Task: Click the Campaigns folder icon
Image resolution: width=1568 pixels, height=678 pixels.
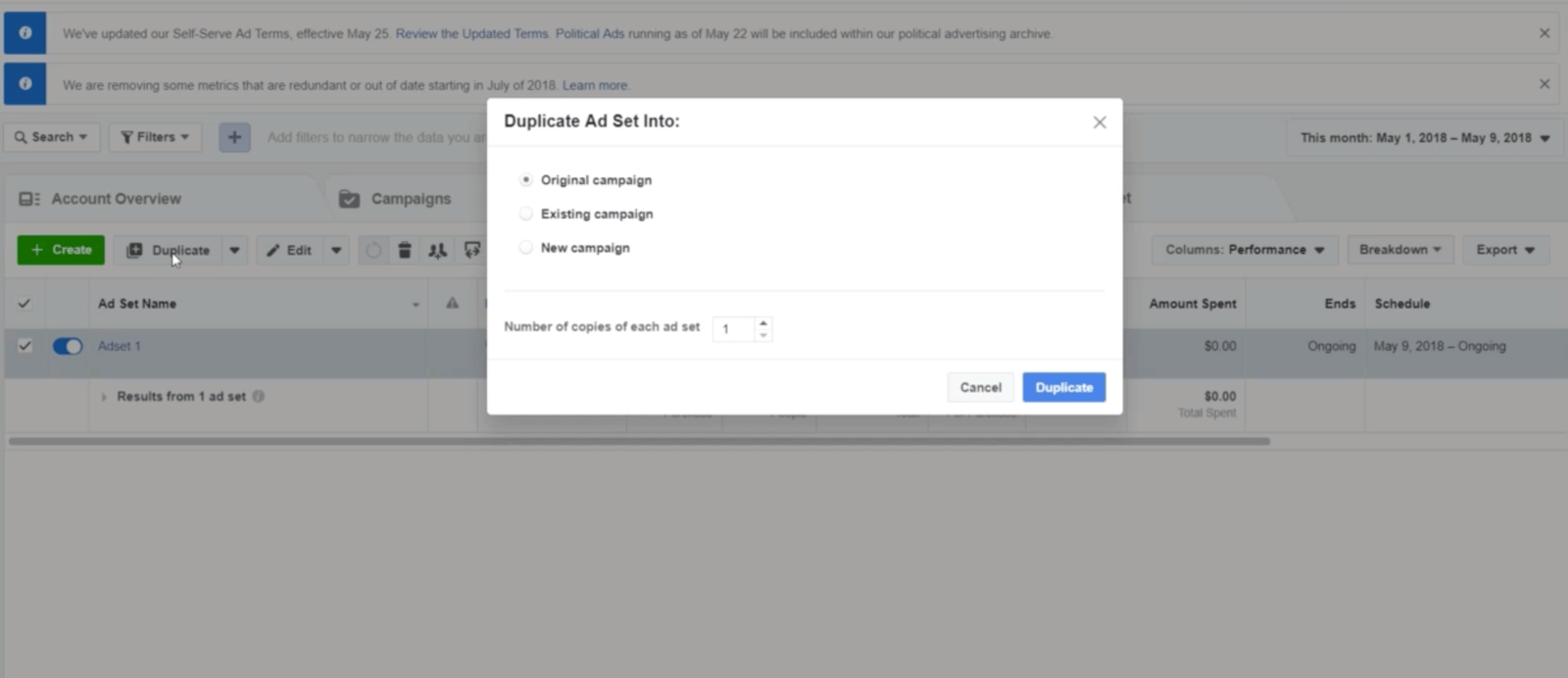Action: click(349, 199)
